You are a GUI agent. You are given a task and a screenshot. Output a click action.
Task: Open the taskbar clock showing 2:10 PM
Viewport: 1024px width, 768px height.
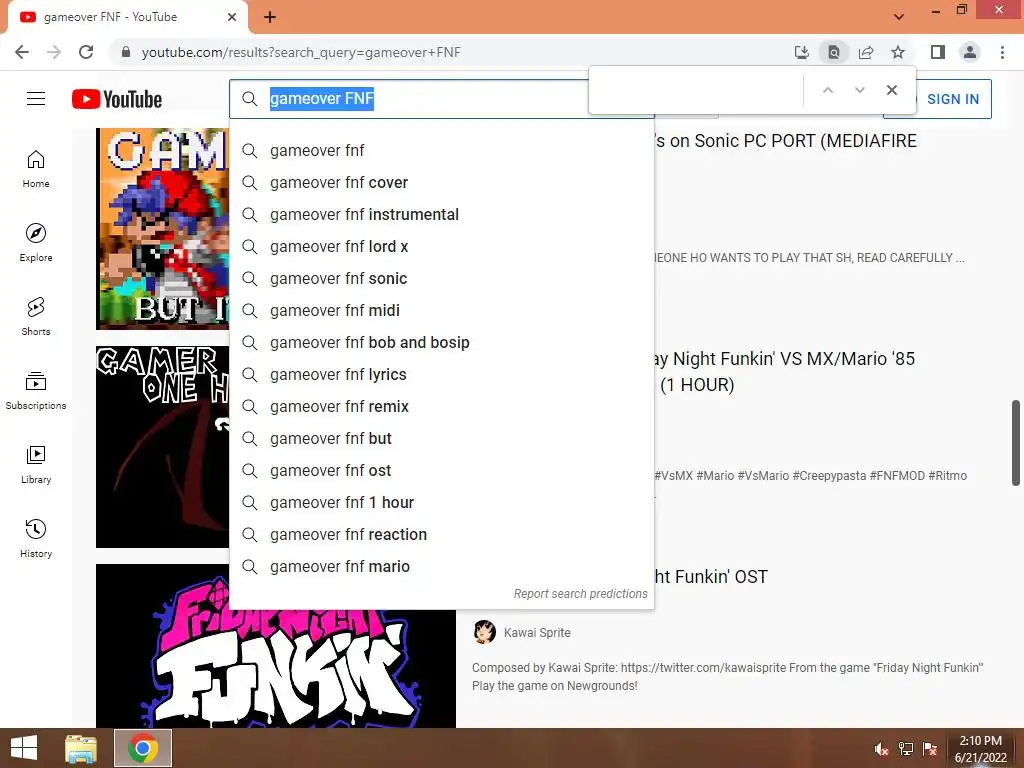[x=980, y=749]
